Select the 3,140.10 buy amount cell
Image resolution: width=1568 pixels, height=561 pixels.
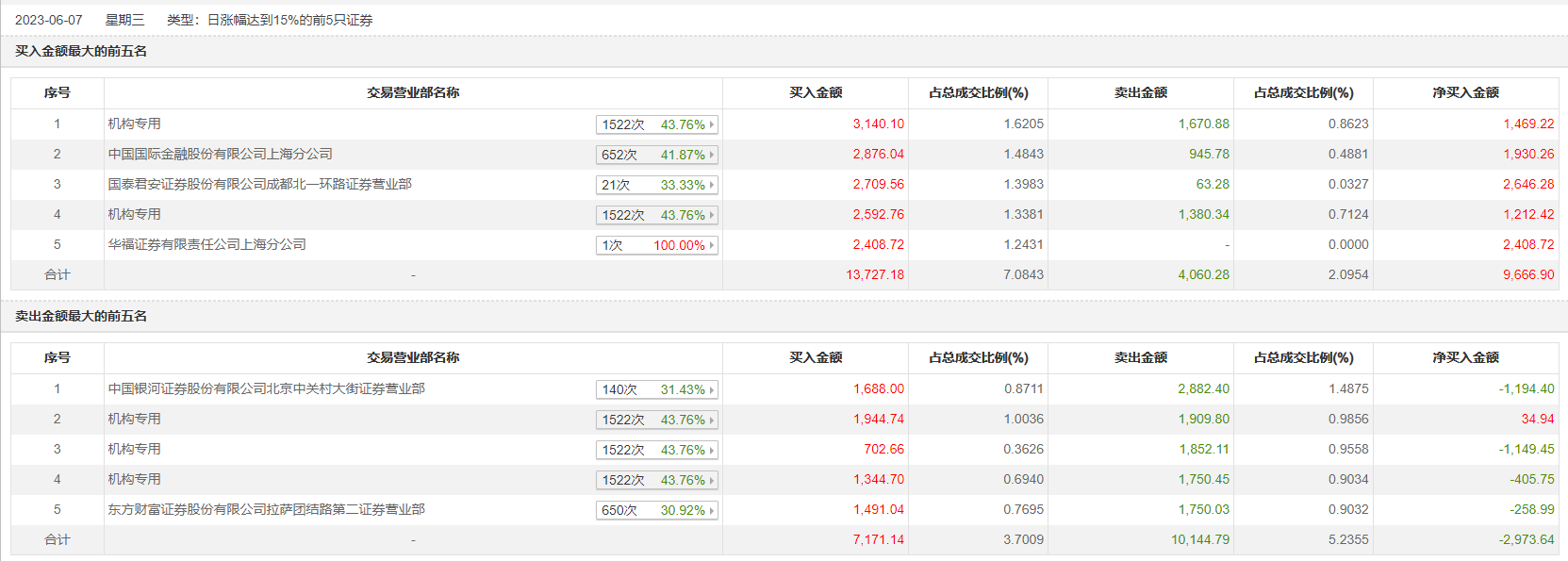pyautogui.click(x=878, y=124)
